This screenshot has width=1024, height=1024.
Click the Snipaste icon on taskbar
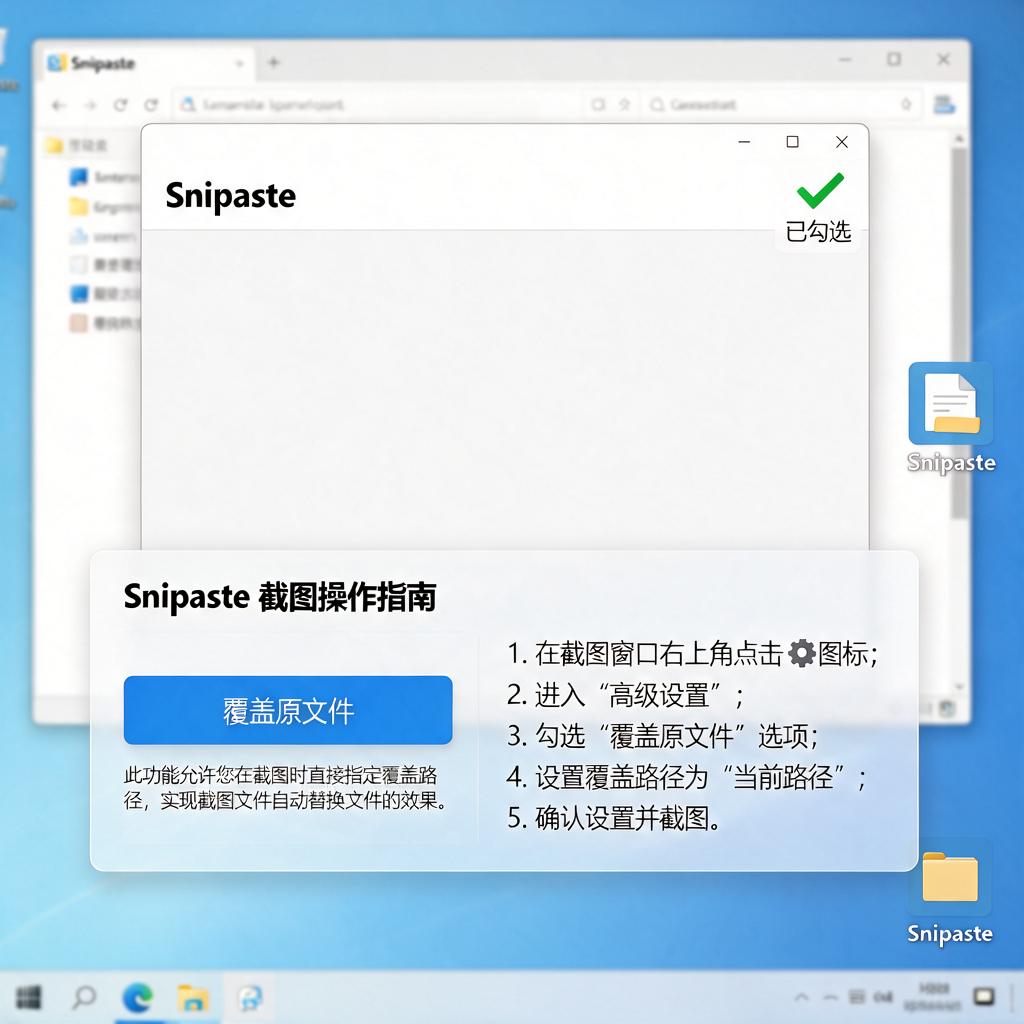tap(249, 997)
